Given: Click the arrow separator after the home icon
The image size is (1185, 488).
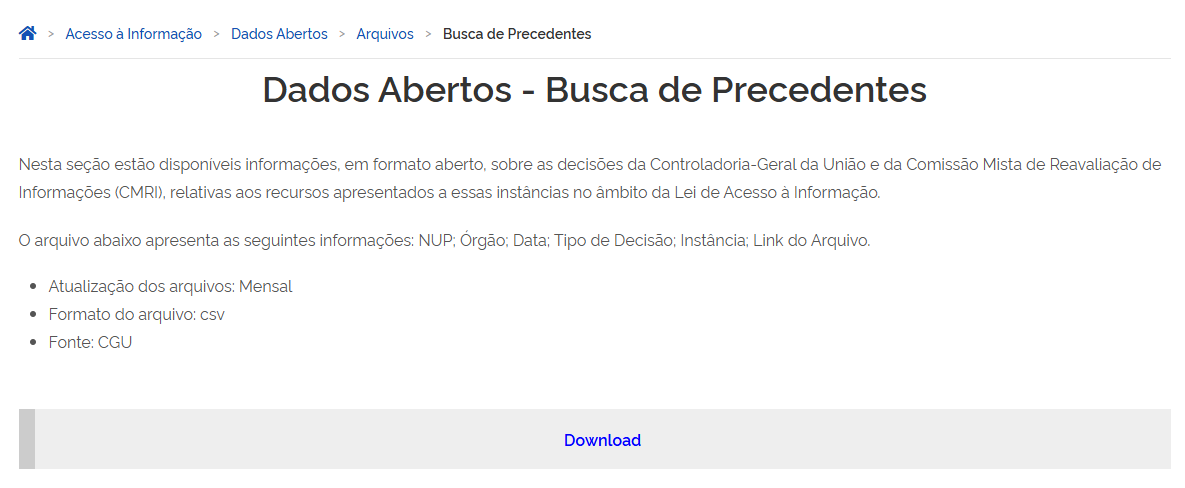Looking at the screenshot, I should [x=51, y=34].
